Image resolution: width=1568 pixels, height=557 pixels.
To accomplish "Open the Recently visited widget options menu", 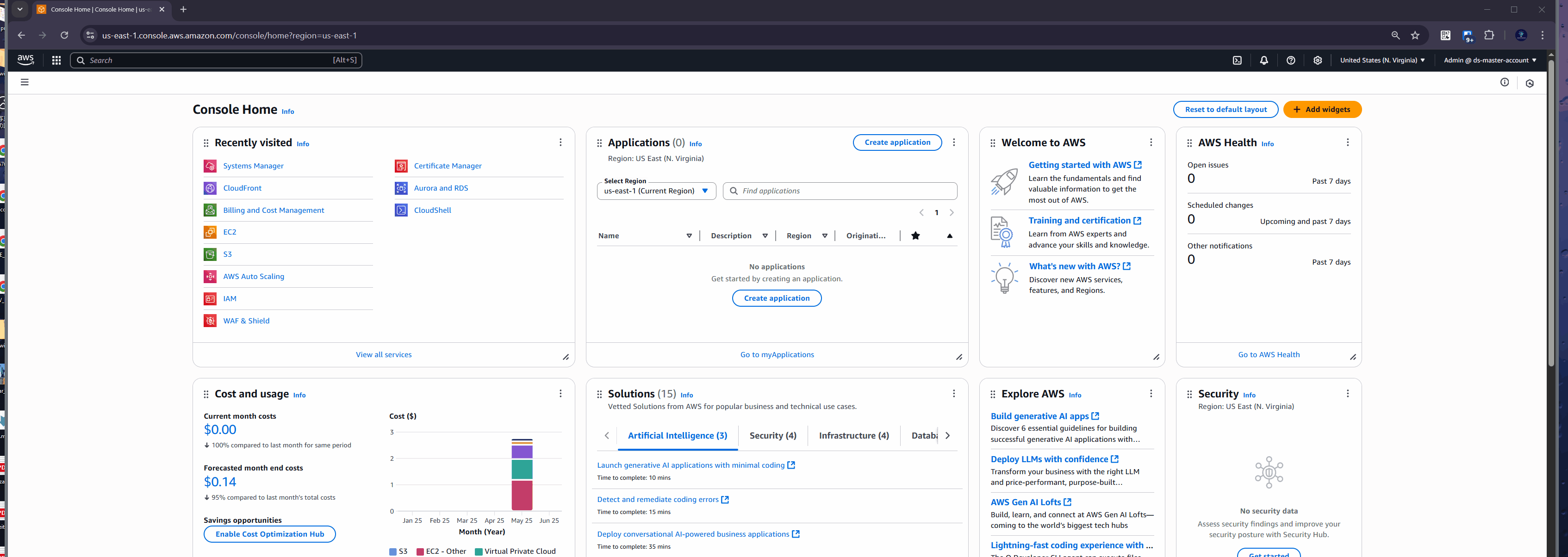I will (560, 142).
